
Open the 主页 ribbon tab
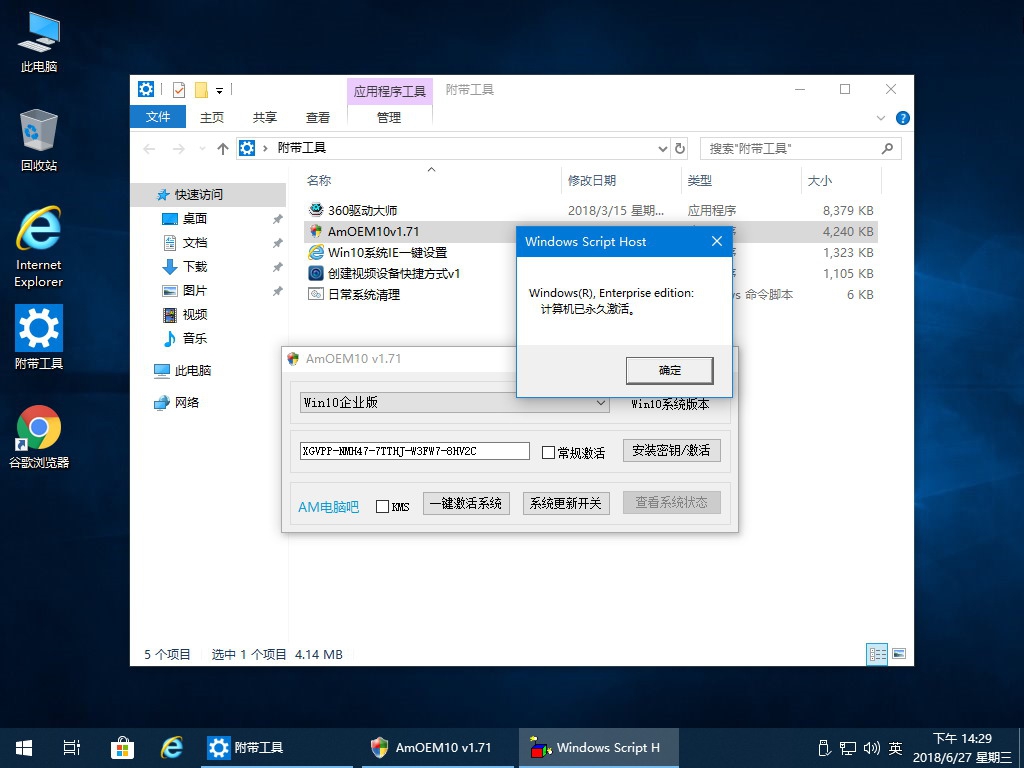[212, 118]
